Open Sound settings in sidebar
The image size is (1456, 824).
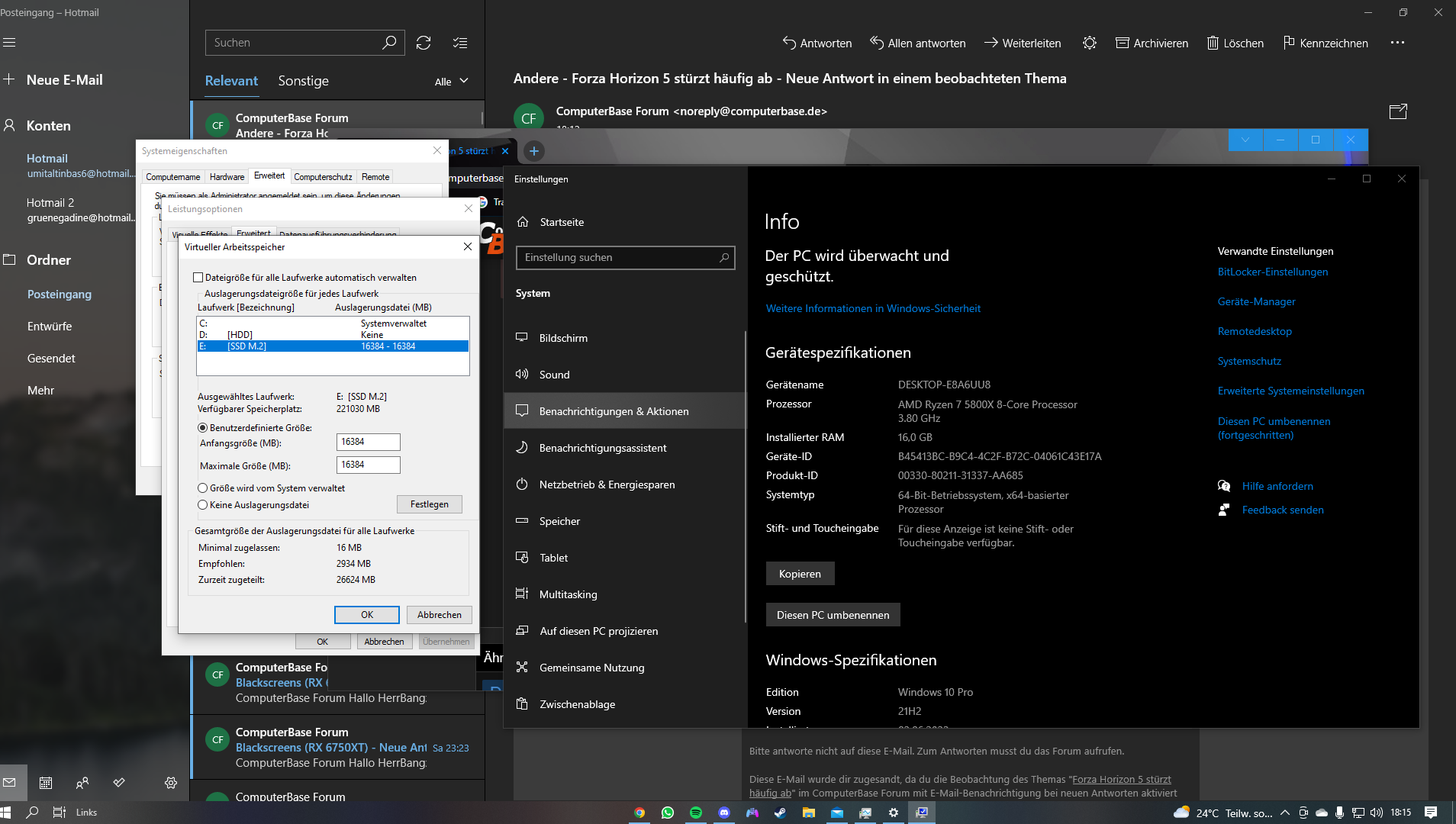click(624, 375)
